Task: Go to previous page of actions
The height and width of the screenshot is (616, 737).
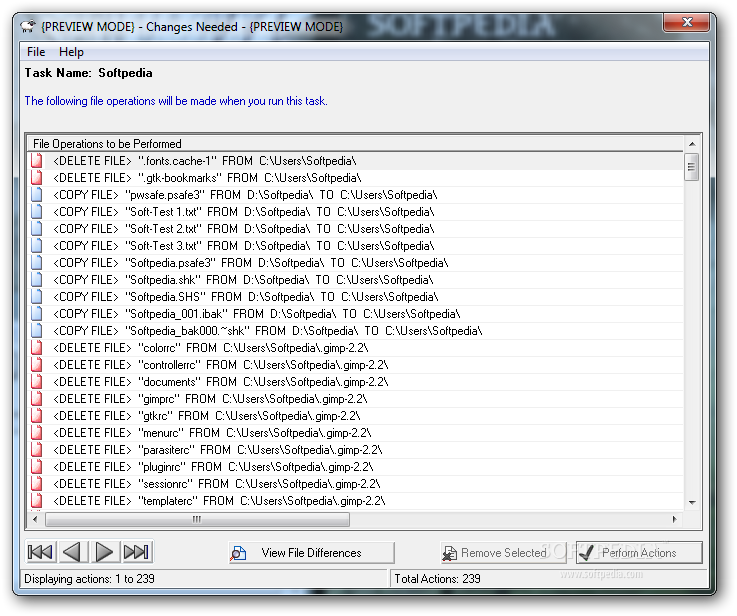Action: (72, 552)
